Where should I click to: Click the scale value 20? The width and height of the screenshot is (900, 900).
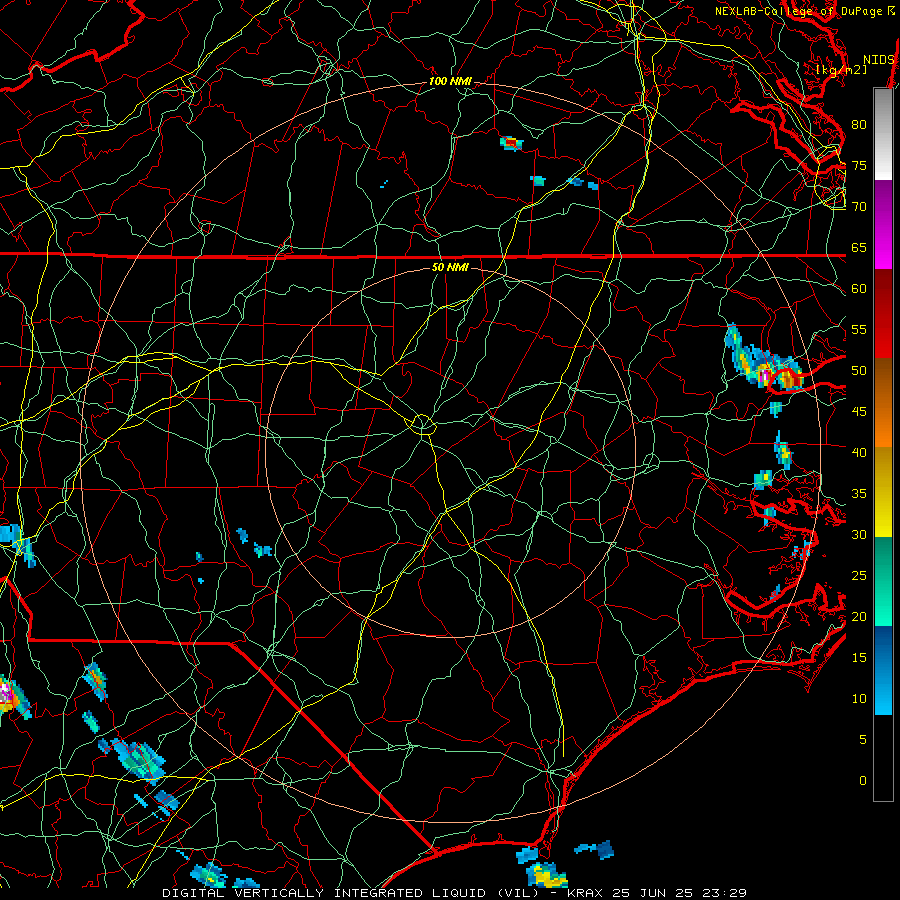pyautogui.click(x=859, y=616)
